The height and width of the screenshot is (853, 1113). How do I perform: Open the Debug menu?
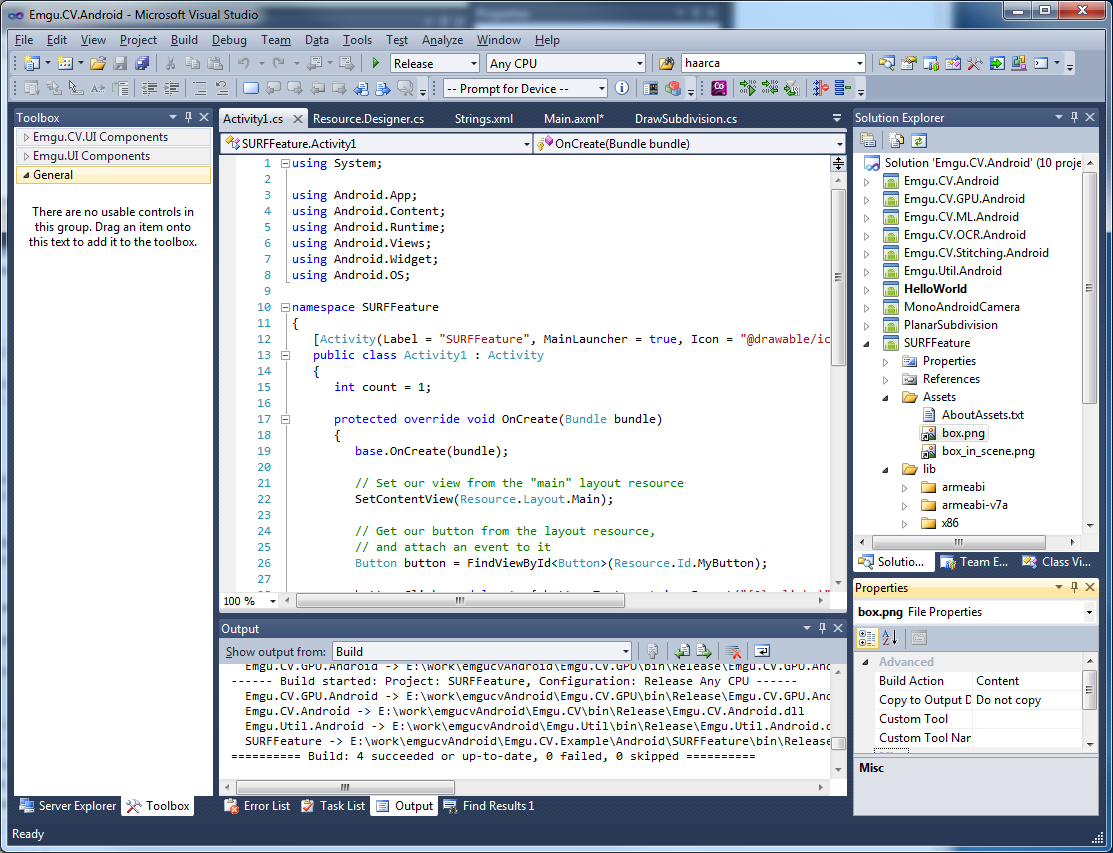pyautogui.click(x=229, y=40)
